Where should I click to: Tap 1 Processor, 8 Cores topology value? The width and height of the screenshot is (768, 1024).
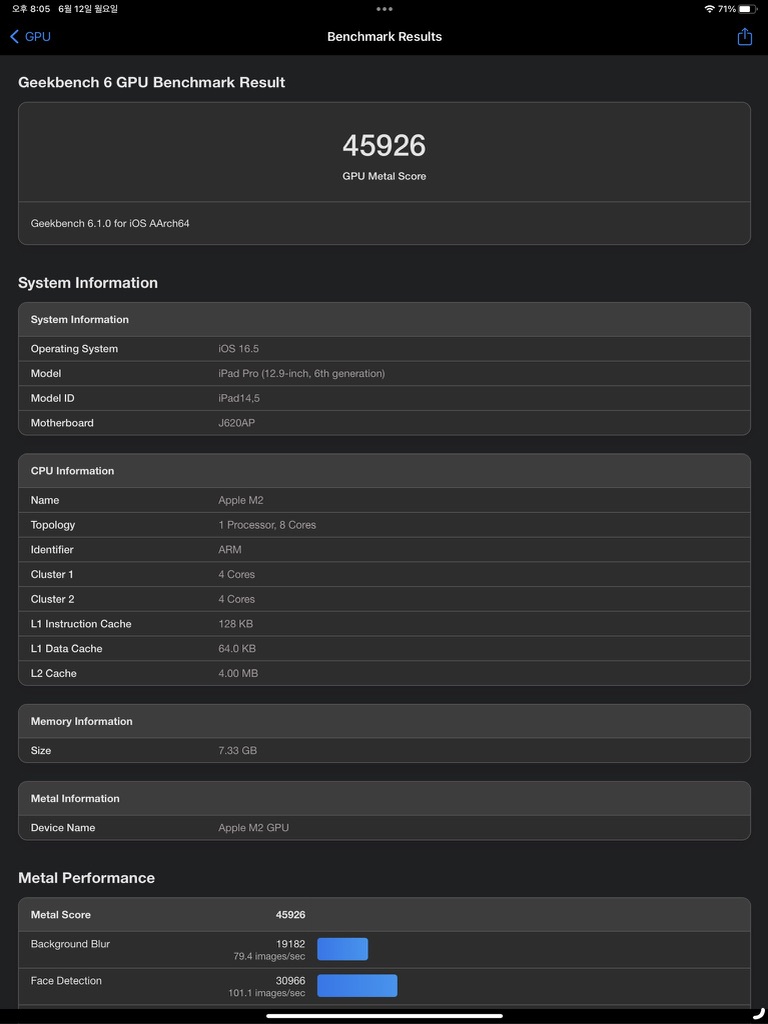267,525
